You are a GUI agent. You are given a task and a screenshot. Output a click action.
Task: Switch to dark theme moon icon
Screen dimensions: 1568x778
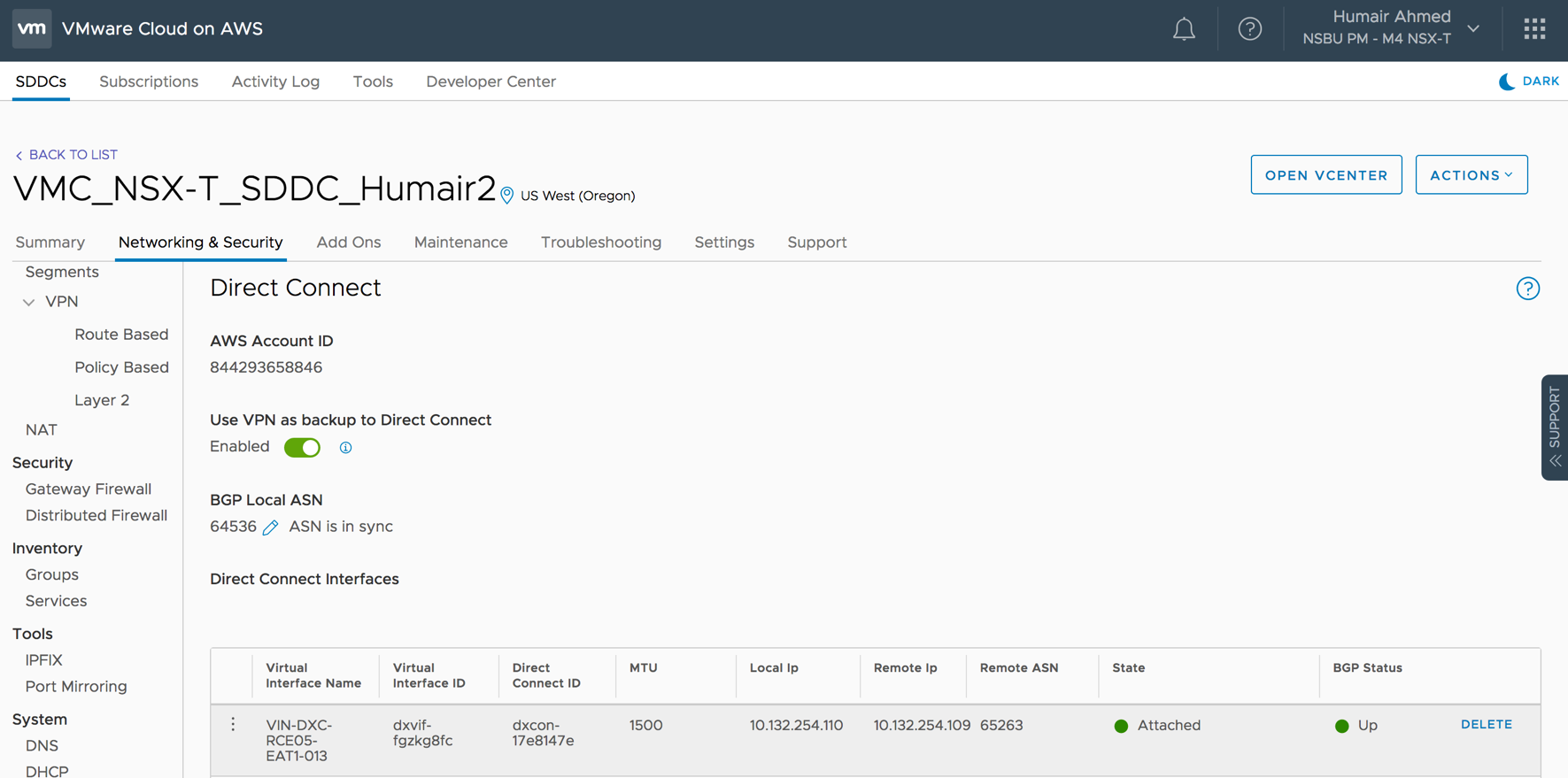click(1507, 81)
